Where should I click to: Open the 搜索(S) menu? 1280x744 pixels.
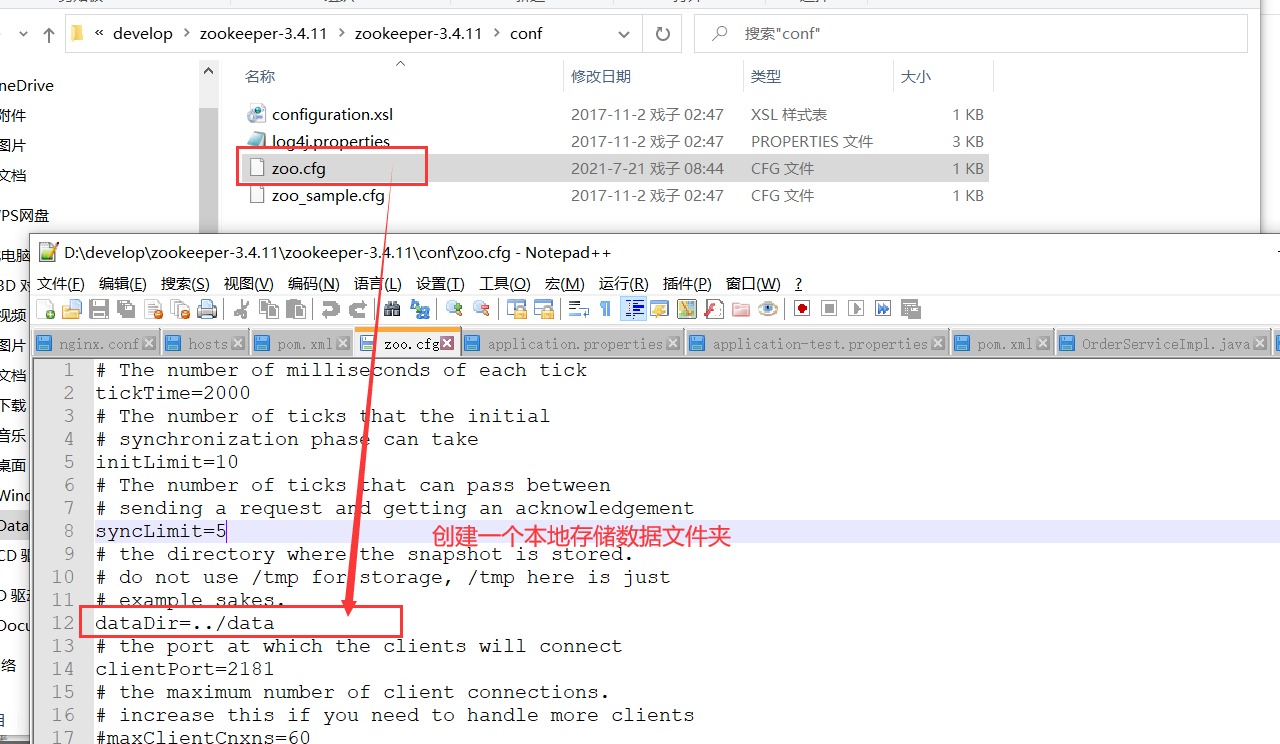point(185,284)
